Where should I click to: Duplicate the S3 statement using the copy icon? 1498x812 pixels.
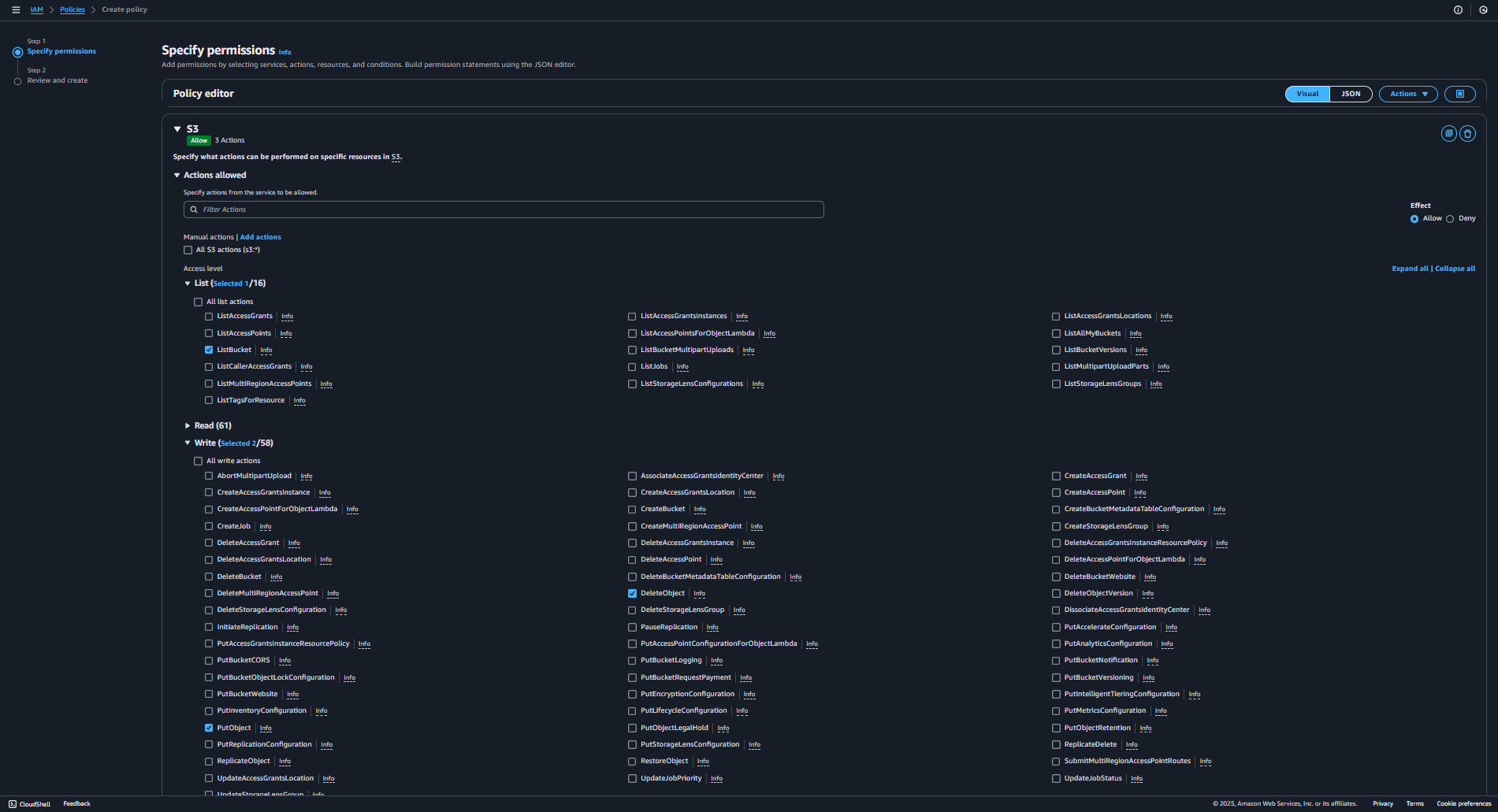1448,133
